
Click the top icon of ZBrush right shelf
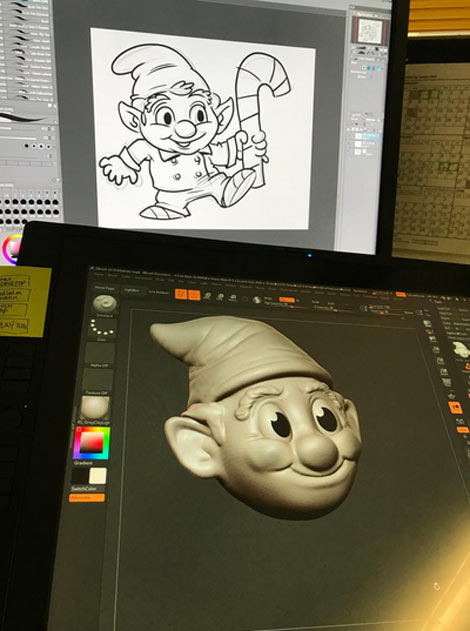427,324
